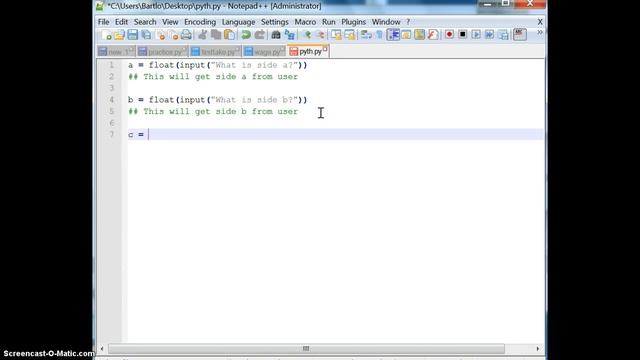Place the cursor after 'c =' on line 7

pos(149,134)
